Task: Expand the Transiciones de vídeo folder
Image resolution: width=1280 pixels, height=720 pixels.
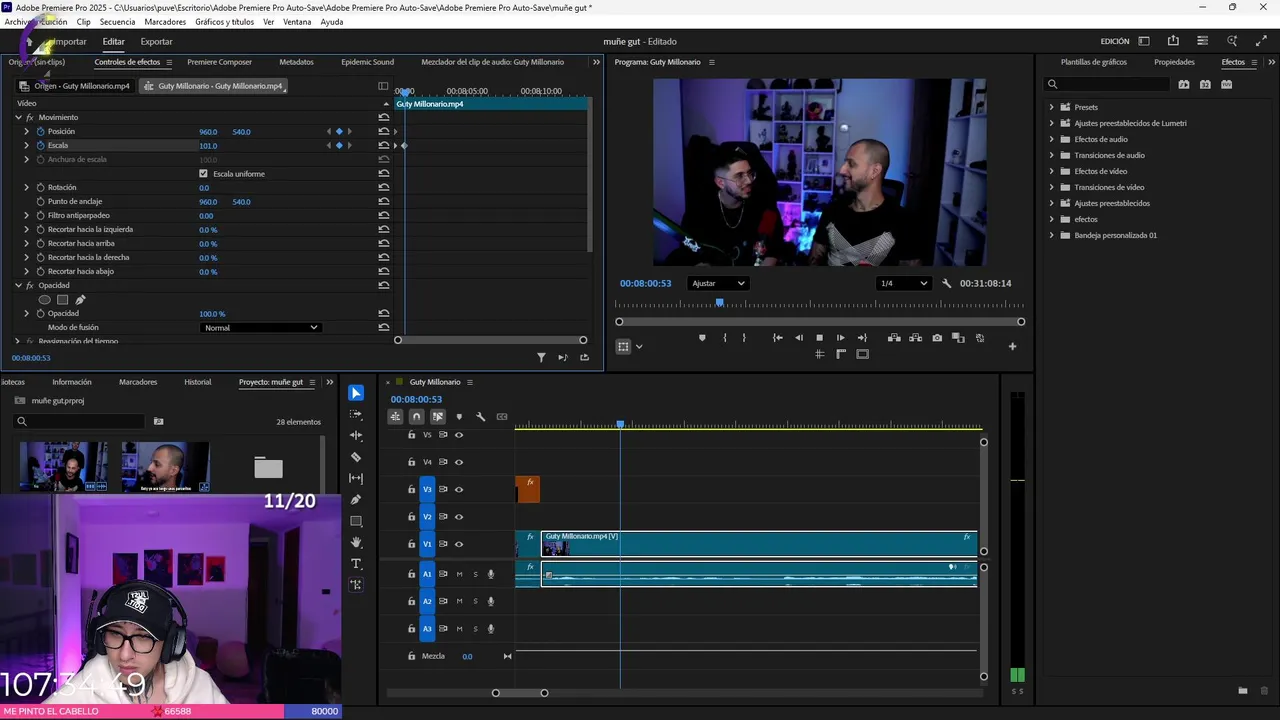Action: [x=1051, y=187]
